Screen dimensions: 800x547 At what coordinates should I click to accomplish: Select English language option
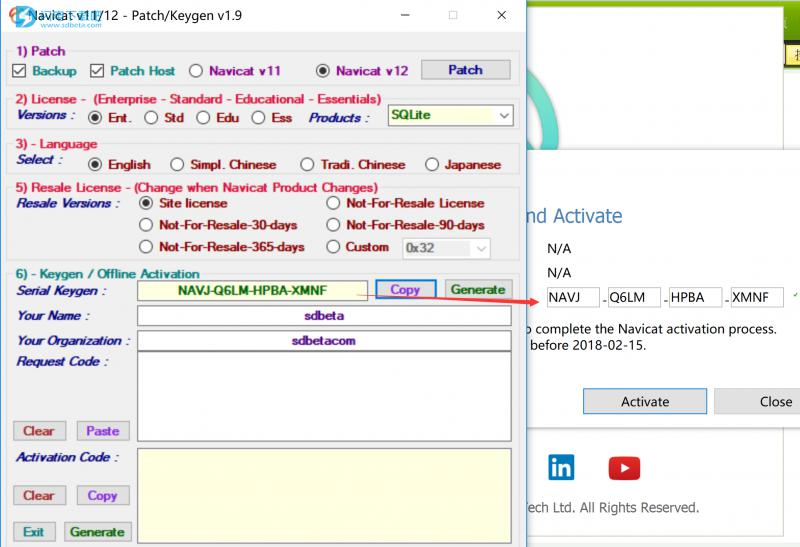(95, 164)
